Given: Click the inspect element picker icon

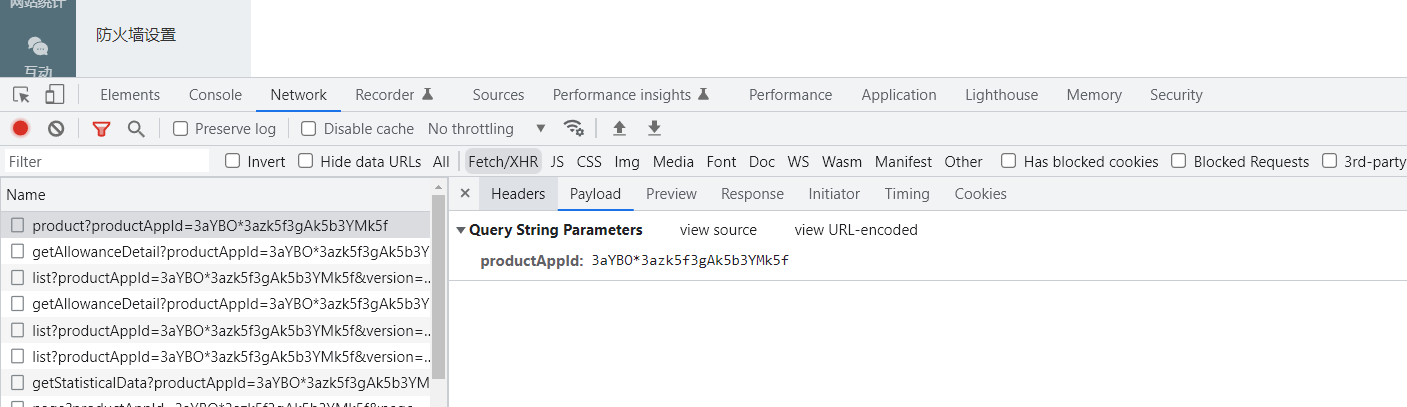Looking at the screenshot, I should point(21,95).
